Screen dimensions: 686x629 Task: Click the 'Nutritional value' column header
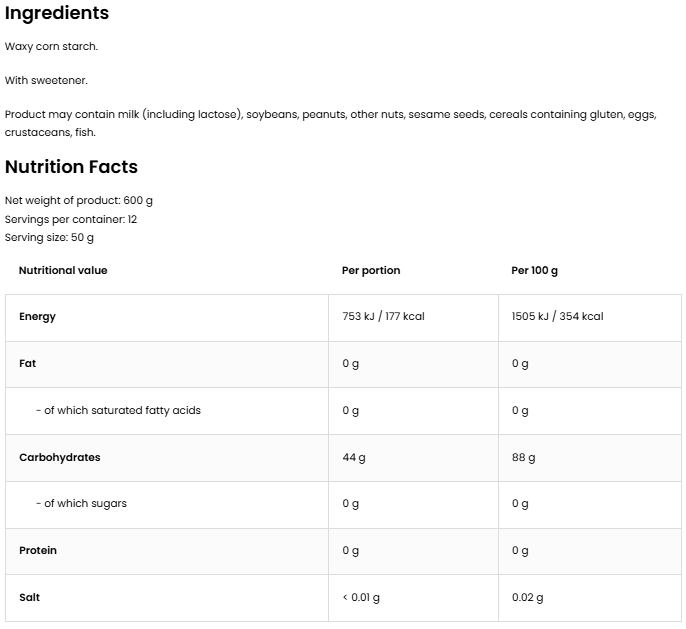tap(63, 270)
